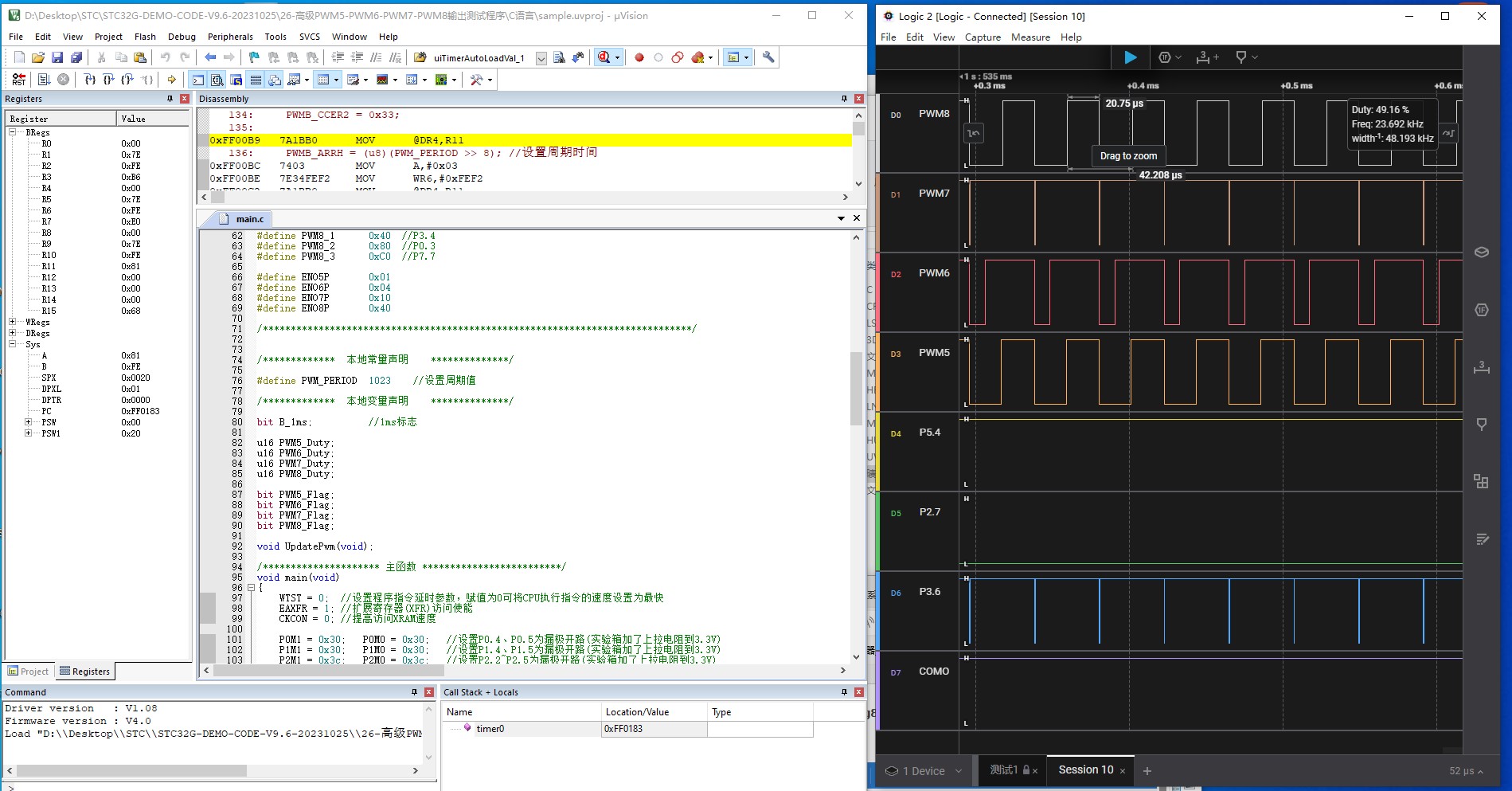Image resolution: width=1512 pixels, height=791 pixels.
Task: Open Configuration wrench icon
Action: [x=768, y=57]
